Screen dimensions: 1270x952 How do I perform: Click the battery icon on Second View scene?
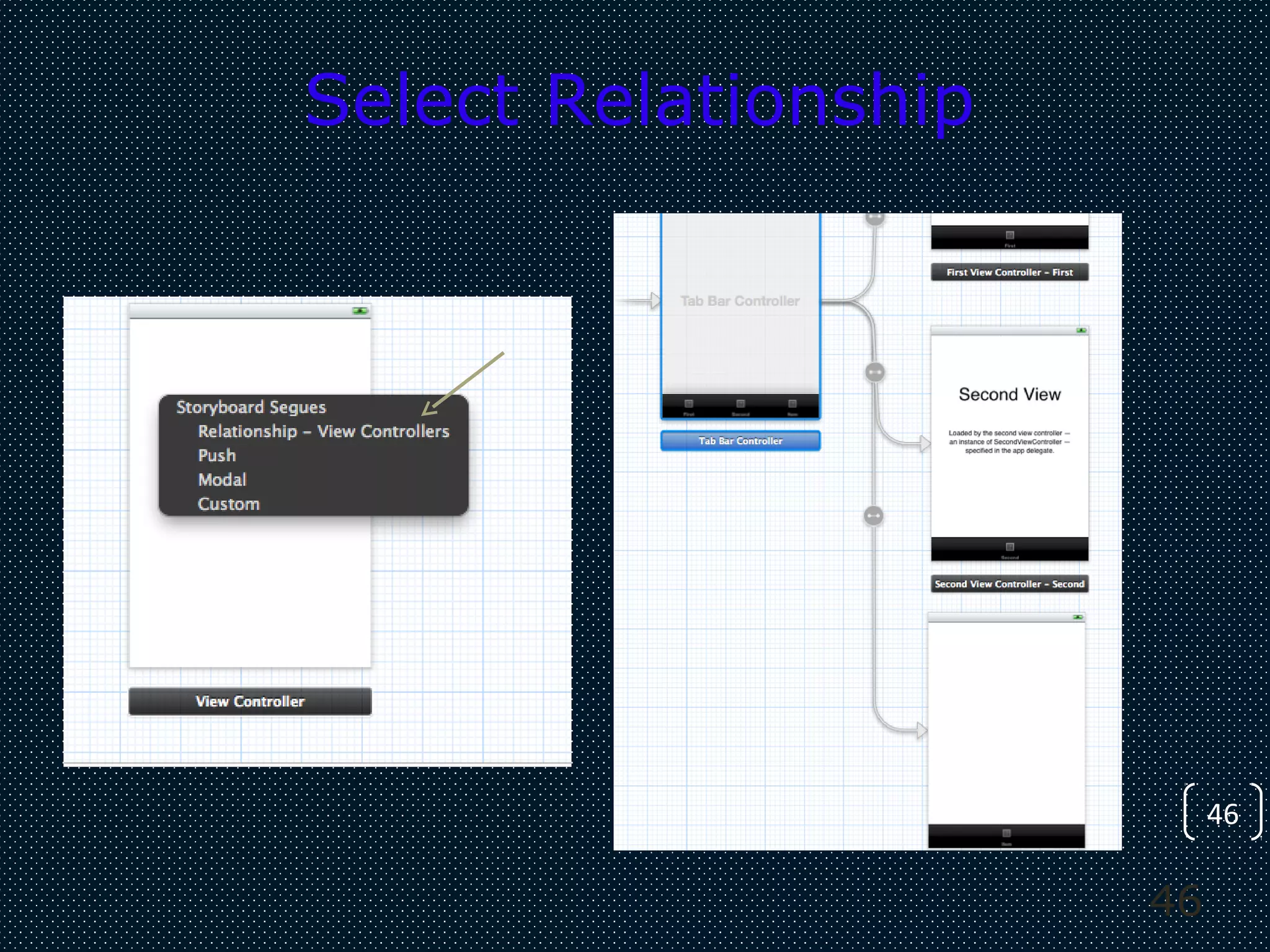[1081, 330]
